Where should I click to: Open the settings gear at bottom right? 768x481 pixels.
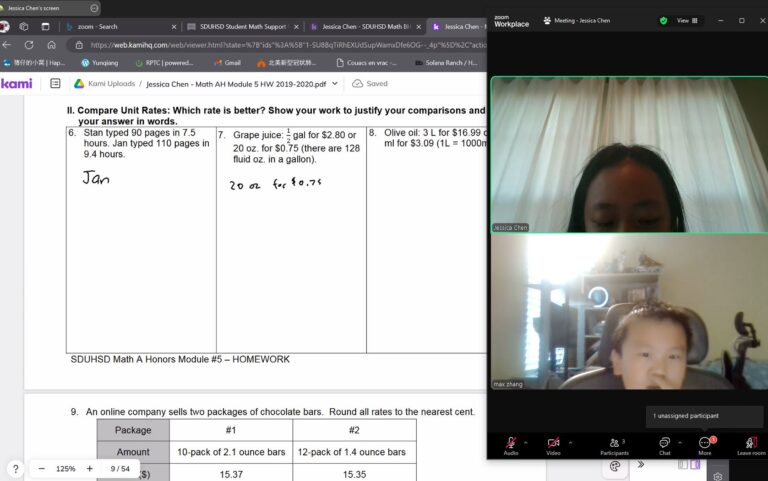coord(718,477)
